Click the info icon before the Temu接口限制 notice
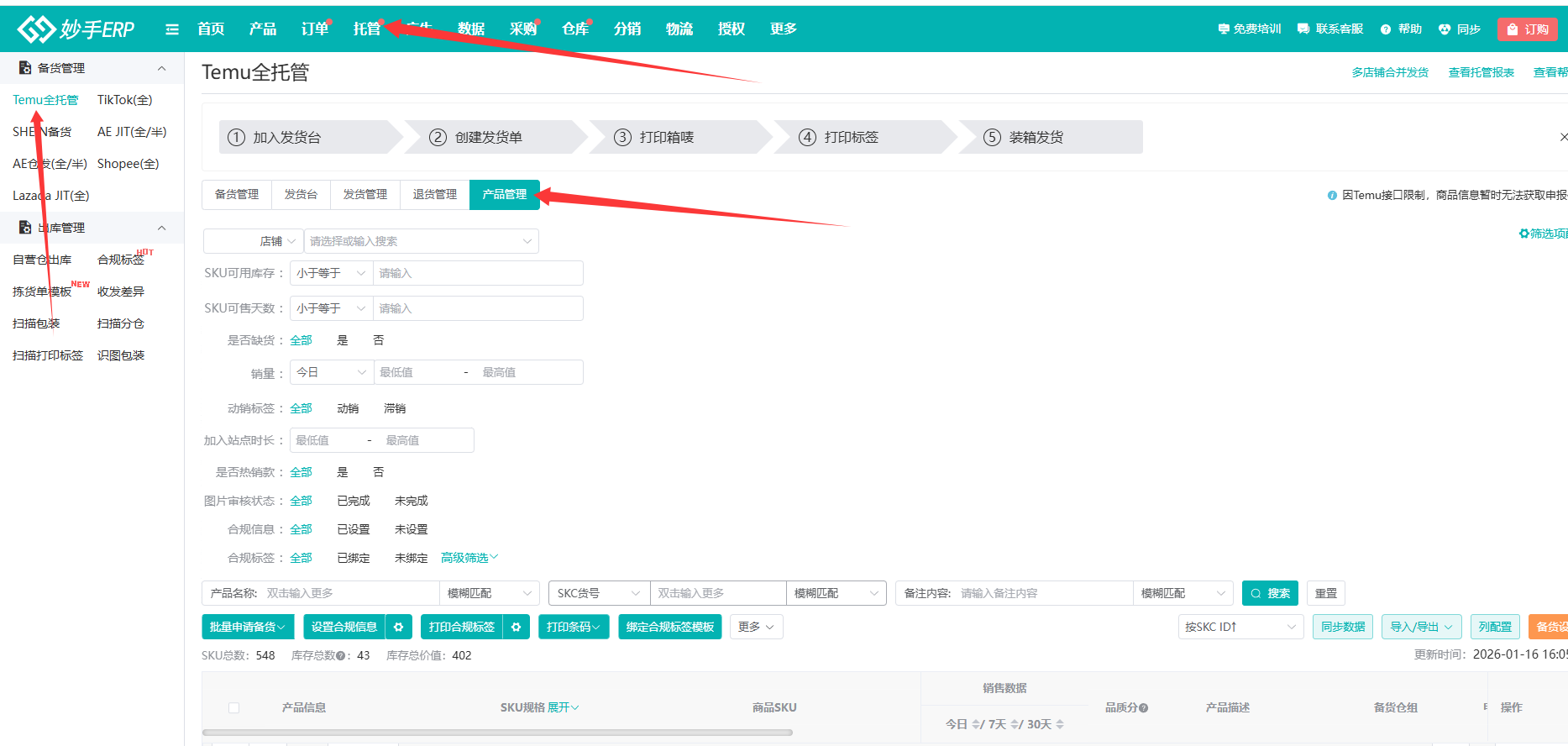The width and height of the screenshot is (1568, 746). 1332,196
